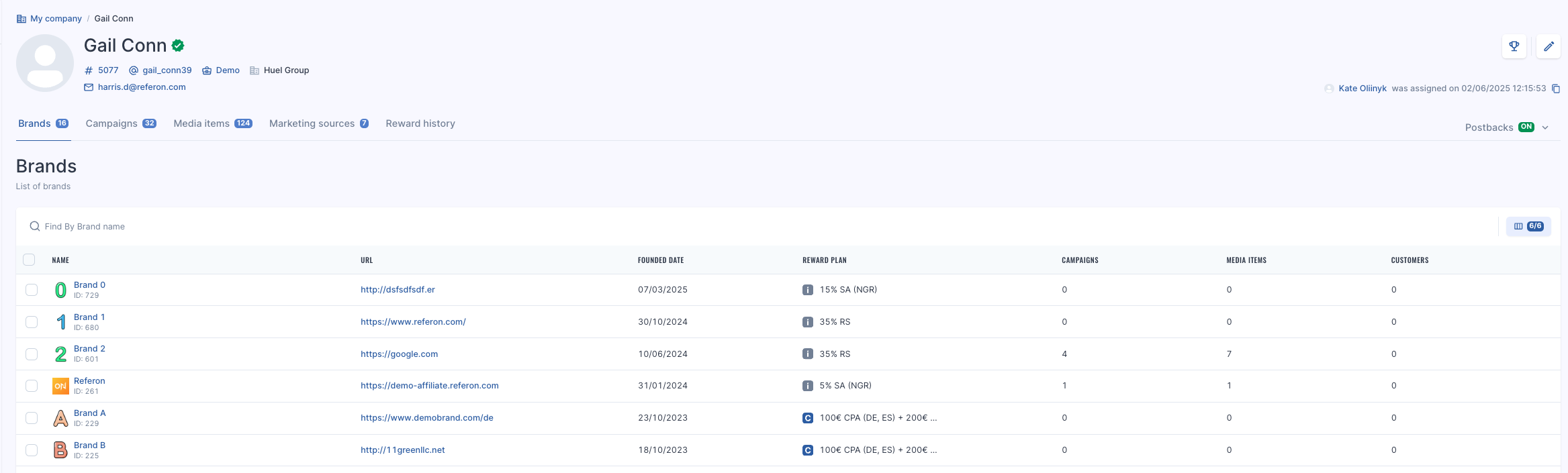Open the Media items tab
The image size is (1568, 473).
coord(213,123)
